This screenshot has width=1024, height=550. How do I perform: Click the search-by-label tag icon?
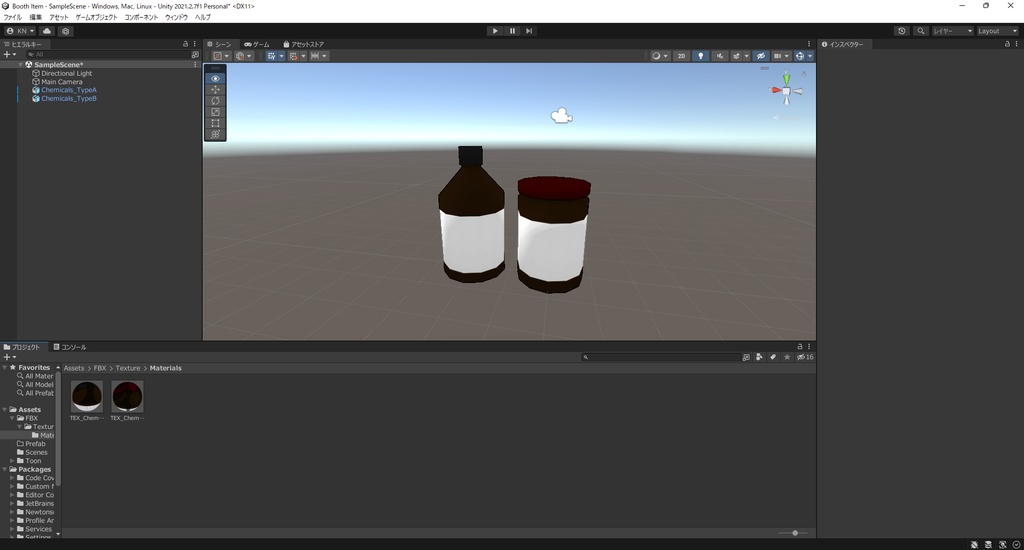(773, 357)
